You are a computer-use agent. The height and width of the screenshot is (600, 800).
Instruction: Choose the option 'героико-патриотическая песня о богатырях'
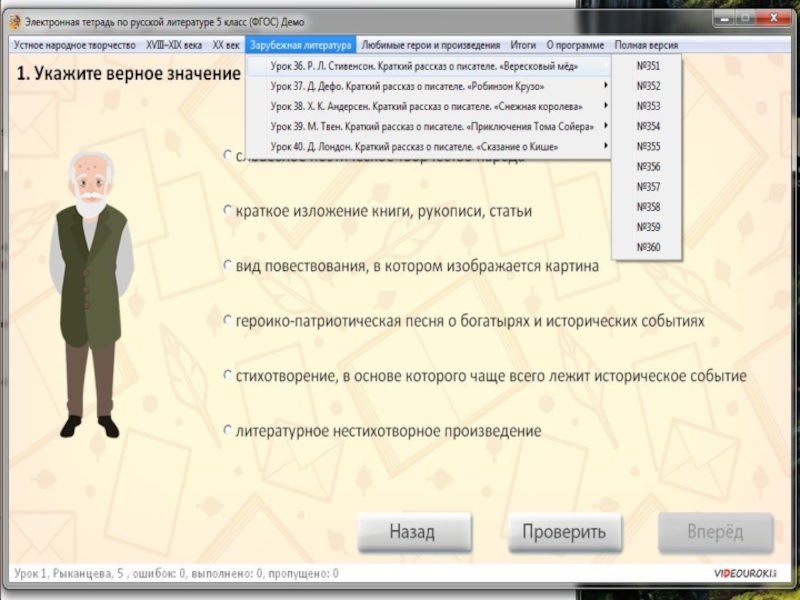(x=228, y=321)
